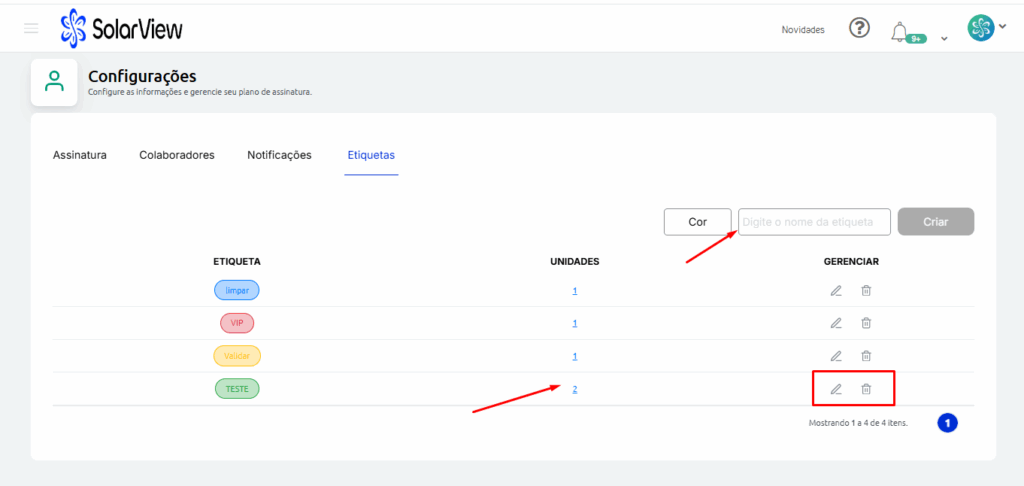The width and height of the screenshot is (1024, 486).
Task: Open the help question mark icon
Action: tap(859, 28)
